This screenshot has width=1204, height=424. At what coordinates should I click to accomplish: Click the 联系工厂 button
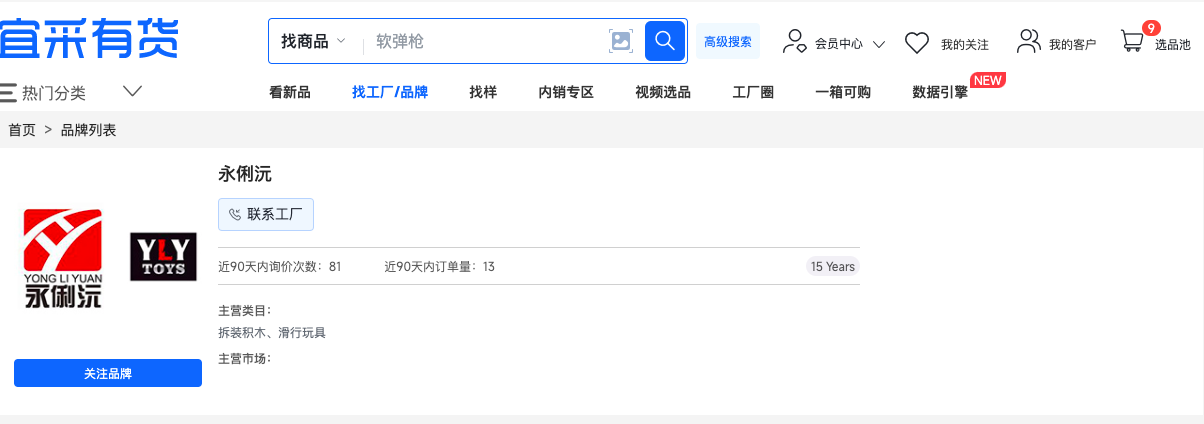click(266, 214)
